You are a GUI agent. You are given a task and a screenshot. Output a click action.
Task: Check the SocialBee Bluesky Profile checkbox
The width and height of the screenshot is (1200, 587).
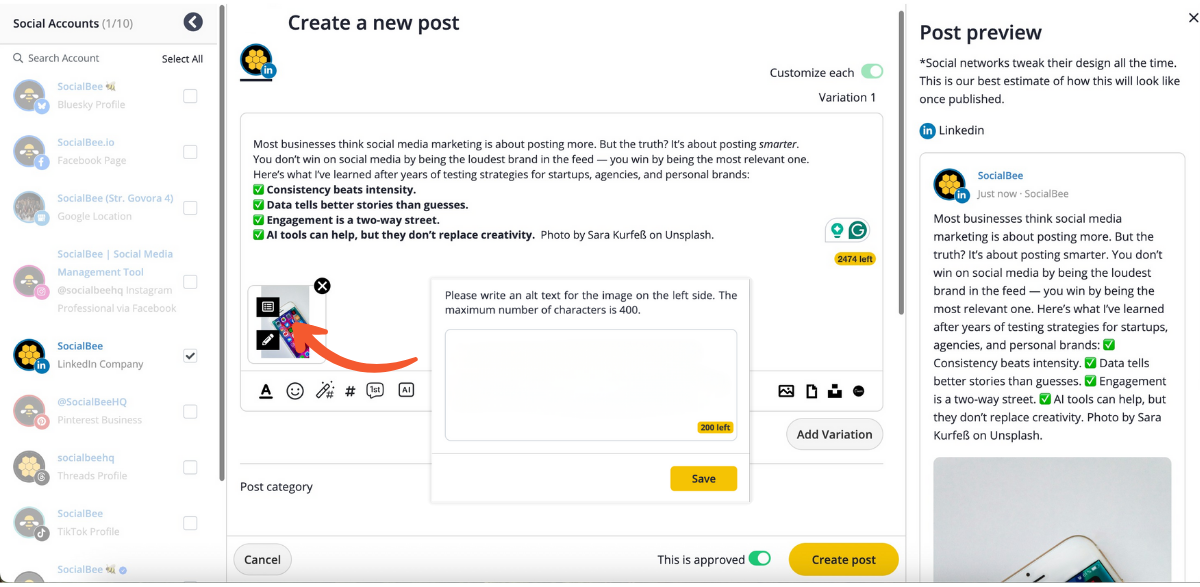click(x=190, y=96)
